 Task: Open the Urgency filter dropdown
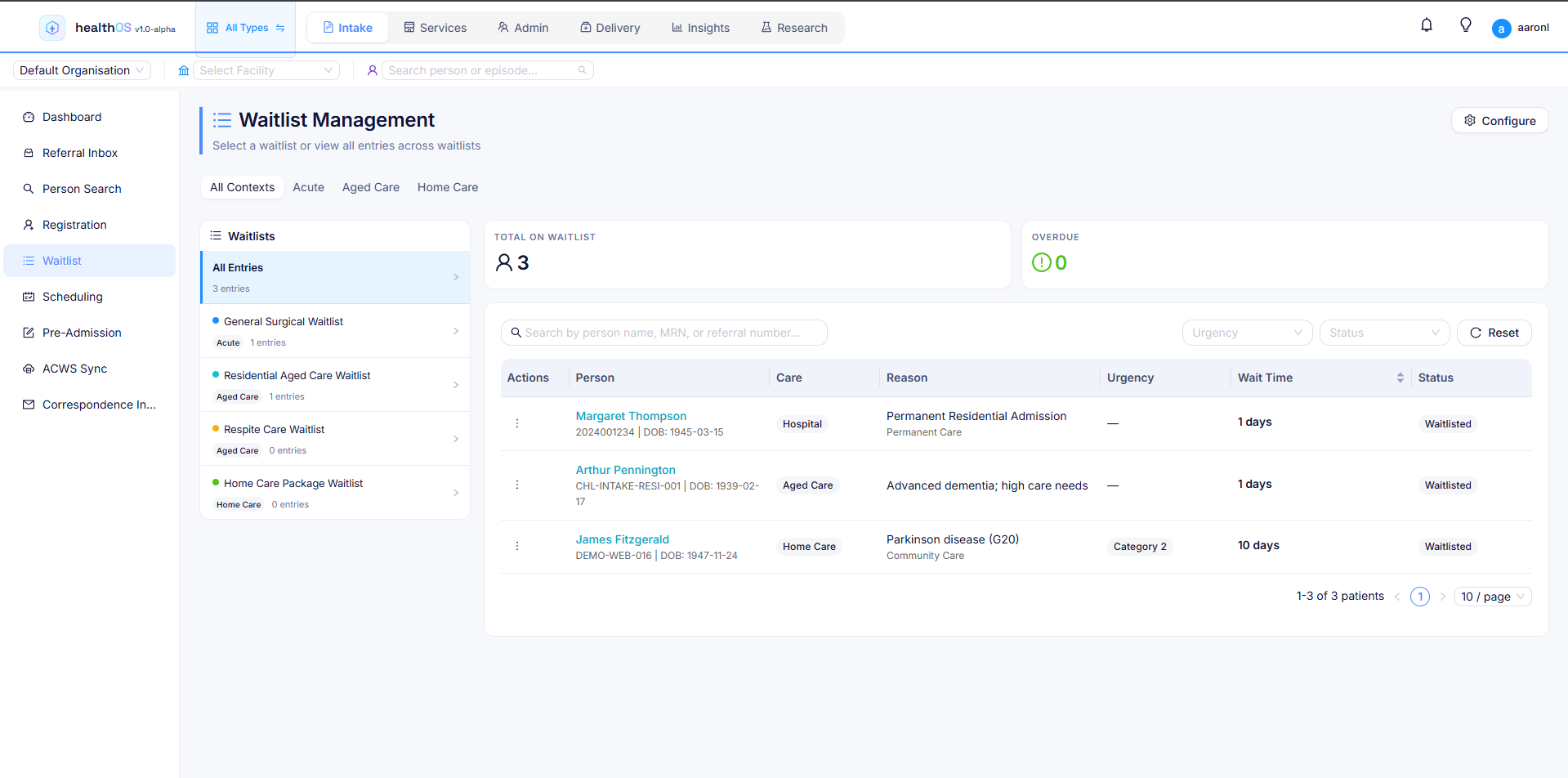(1247, 333)
